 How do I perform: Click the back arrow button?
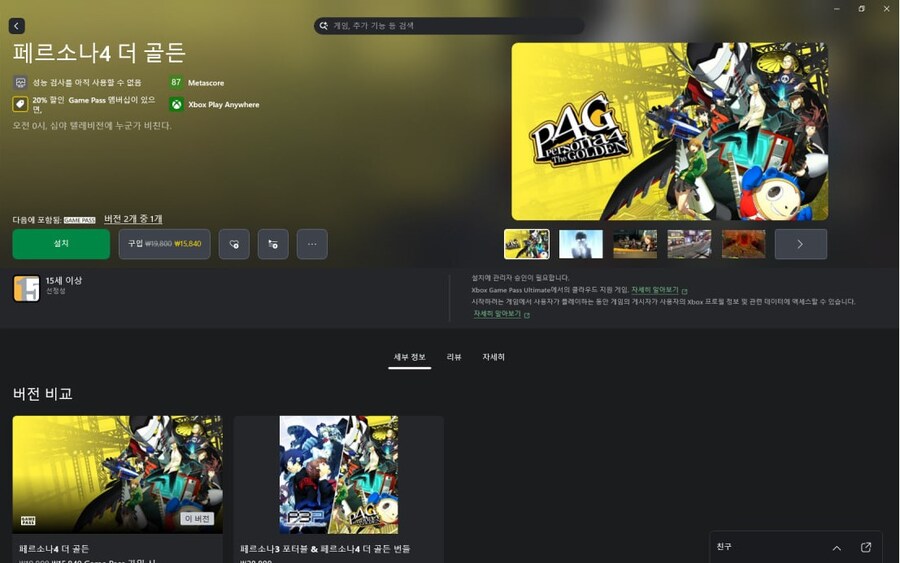[x=17, y=26]
